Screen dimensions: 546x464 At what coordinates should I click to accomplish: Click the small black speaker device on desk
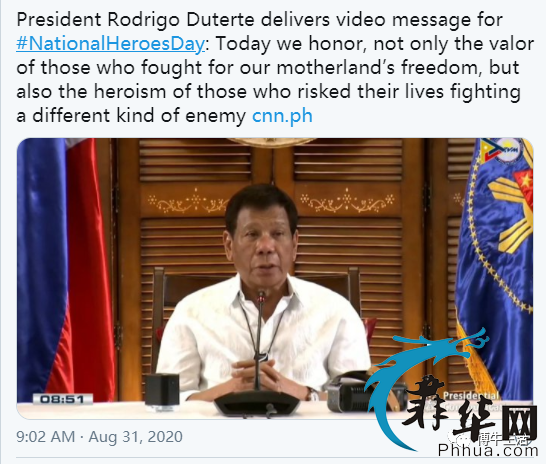(162, 390)
